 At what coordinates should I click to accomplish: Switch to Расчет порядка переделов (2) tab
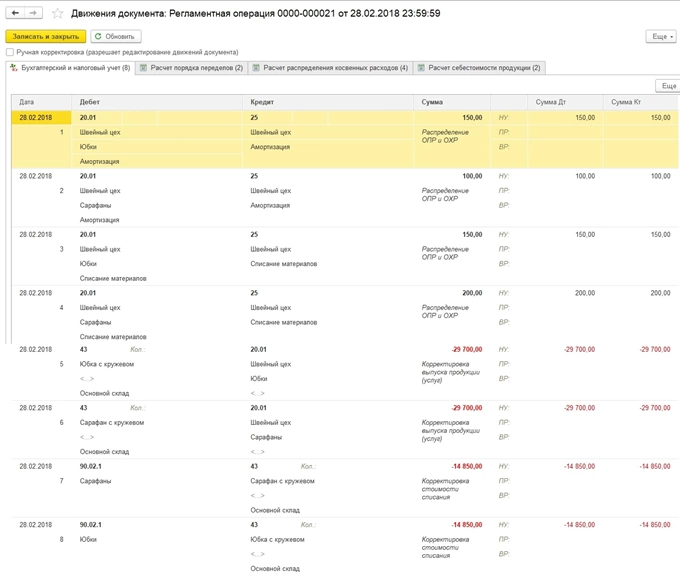pos(192,68)
